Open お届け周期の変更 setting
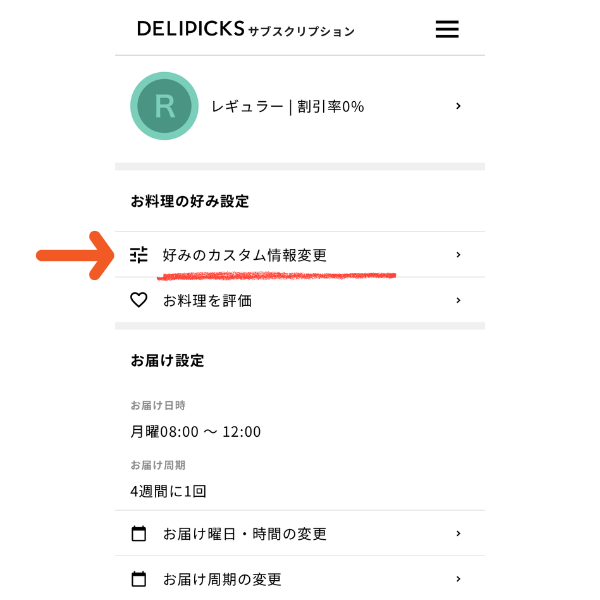600x600 pixels. pyautogui.click(x=222, y=579)
